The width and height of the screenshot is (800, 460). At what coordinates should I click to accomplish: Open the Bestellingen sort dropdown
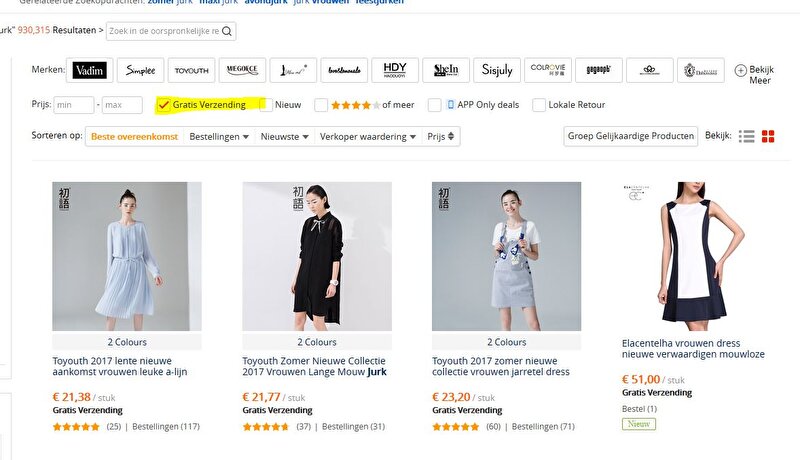click(219, 137)
